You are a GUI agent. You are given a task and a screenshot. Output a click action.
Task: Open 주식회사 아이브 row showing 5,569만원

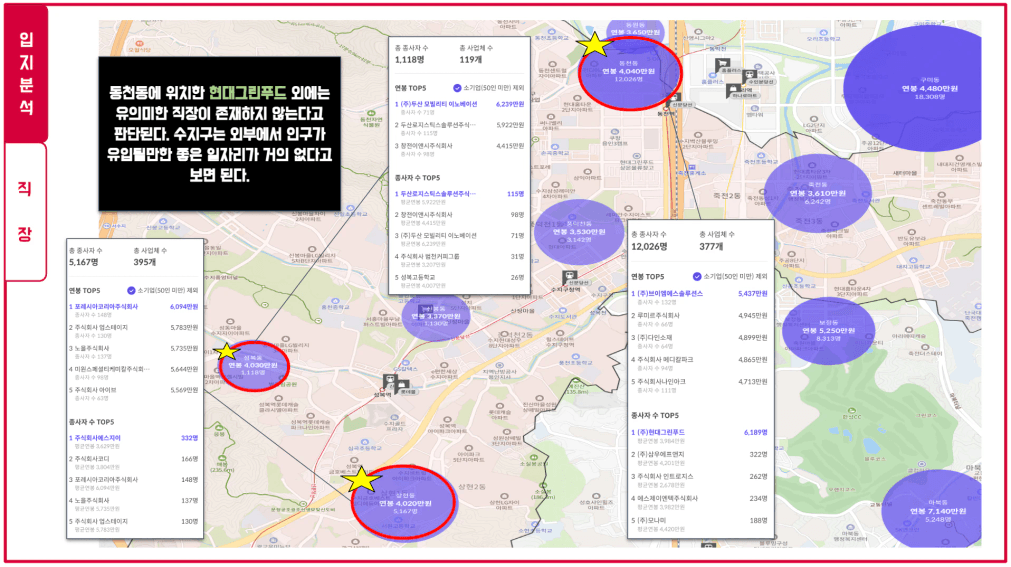click(x=133, y=393)
